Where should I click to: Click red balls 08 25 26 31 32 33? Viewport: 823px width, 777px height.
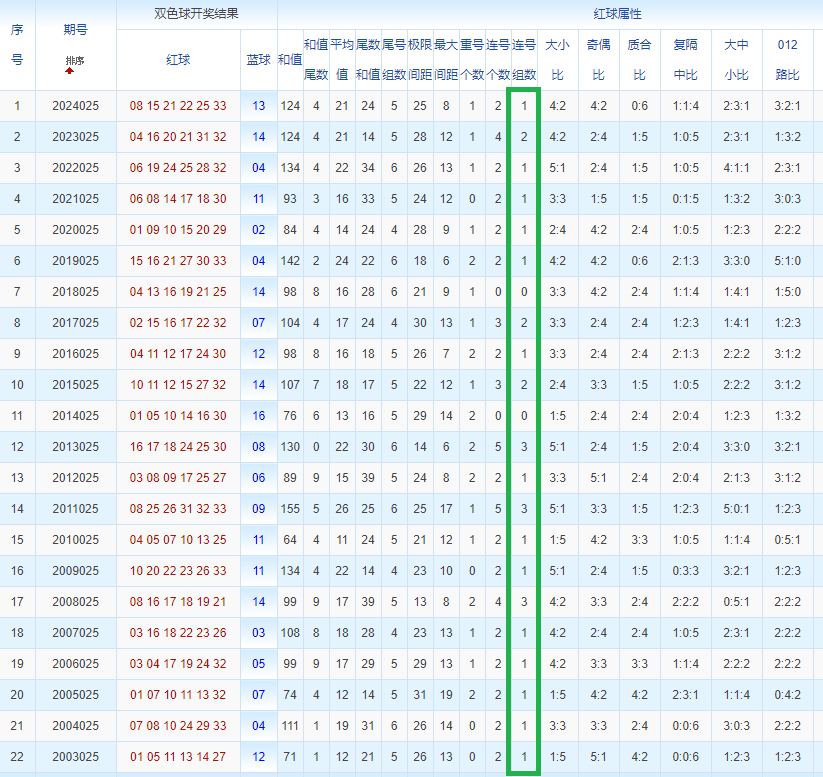[x=178, y=509]
